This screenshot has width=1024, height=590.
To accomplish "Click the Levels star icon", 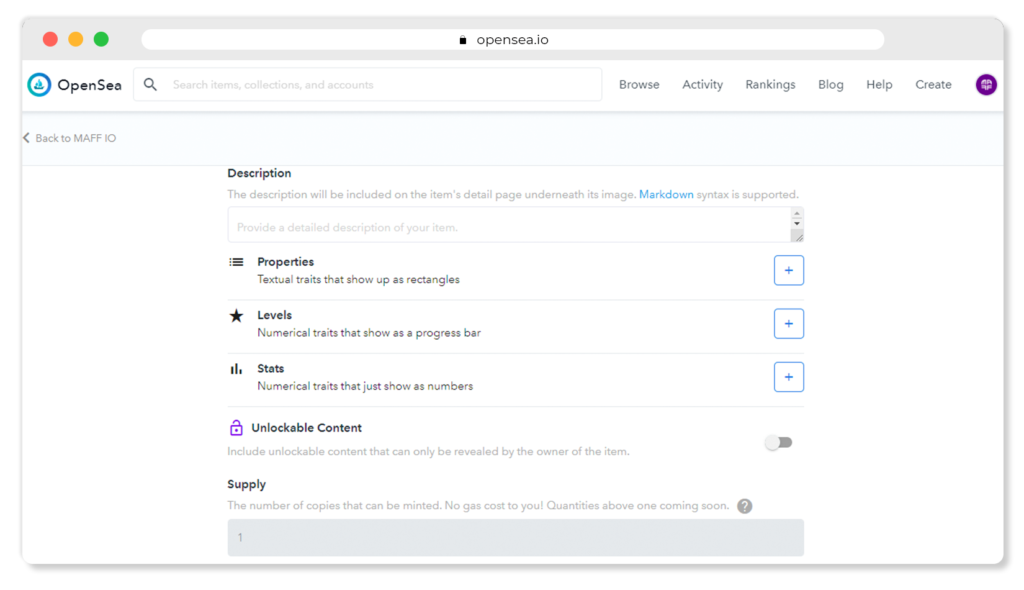I will click(236, 316).
